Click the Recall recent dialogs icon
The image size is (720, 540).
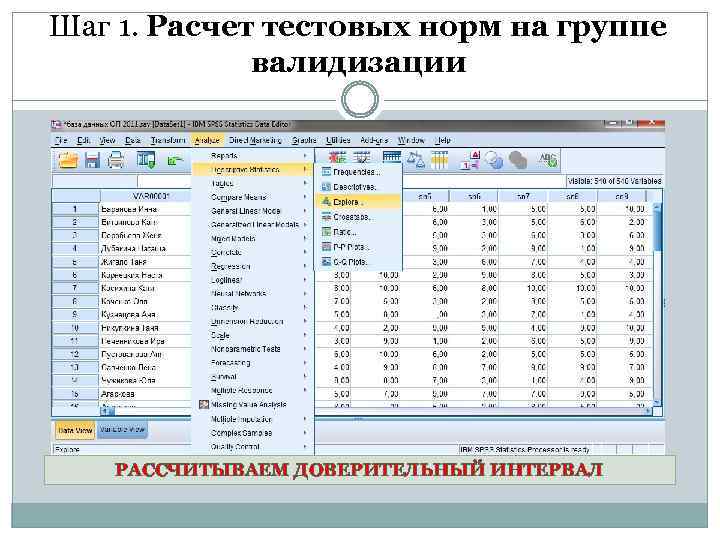[x=146, y=160]
